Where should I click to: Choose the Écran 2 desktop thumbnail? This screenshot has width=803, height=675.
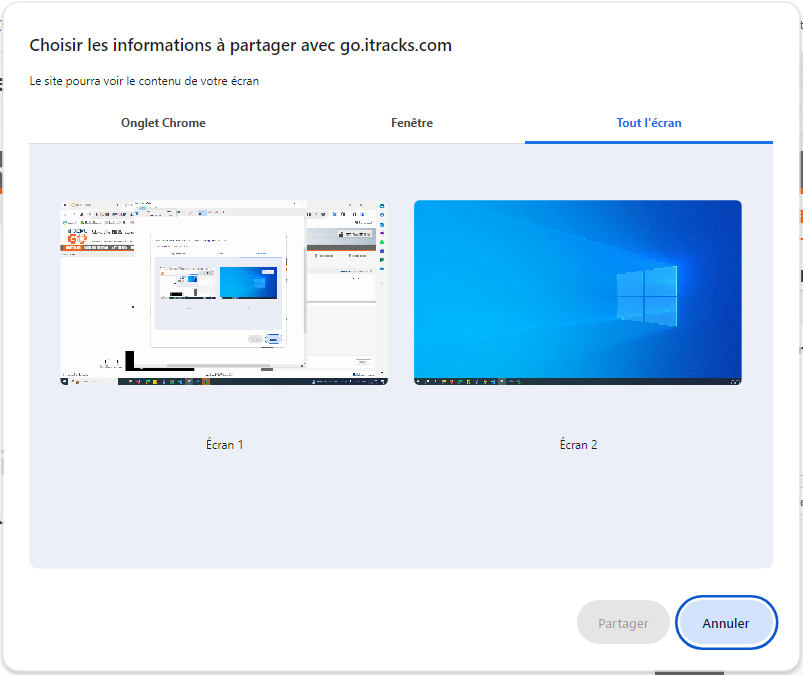(578, 292)
